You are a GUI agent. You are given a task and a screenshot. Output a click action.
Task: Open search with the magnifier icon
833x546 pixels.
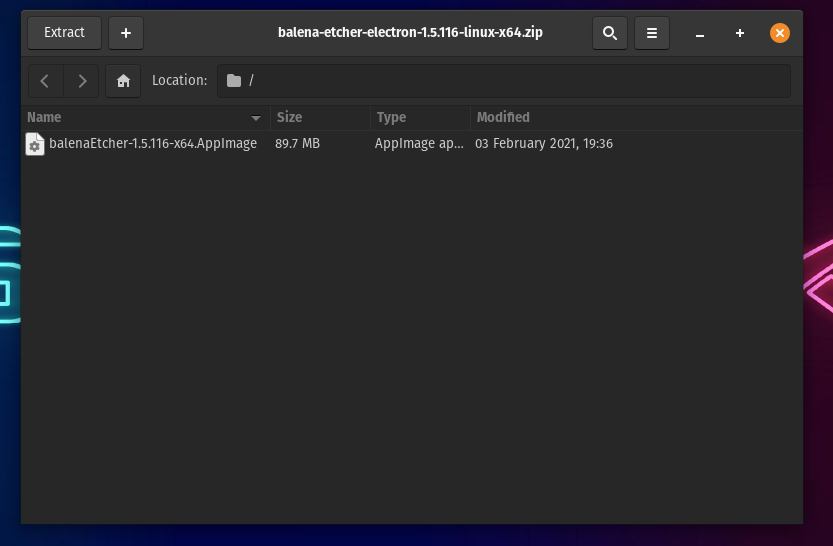click(x=610, y=33)
